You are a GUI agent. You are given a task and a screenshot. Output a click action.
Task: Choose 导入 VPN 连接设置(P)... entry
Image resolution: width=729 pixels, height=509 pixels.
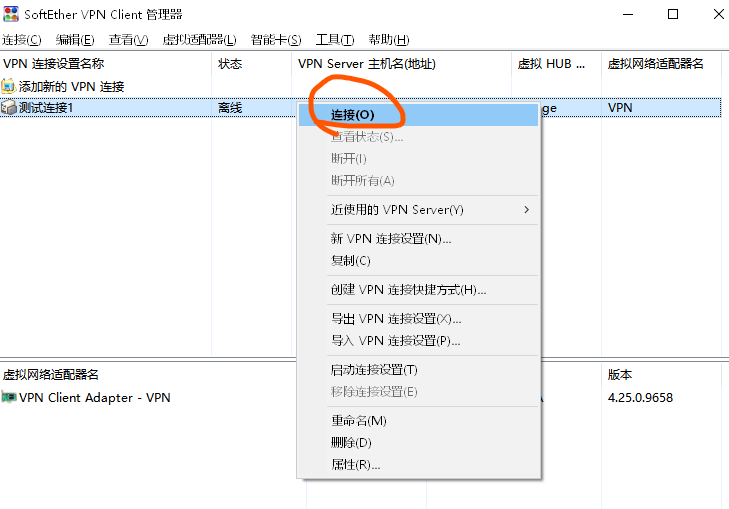418,340
